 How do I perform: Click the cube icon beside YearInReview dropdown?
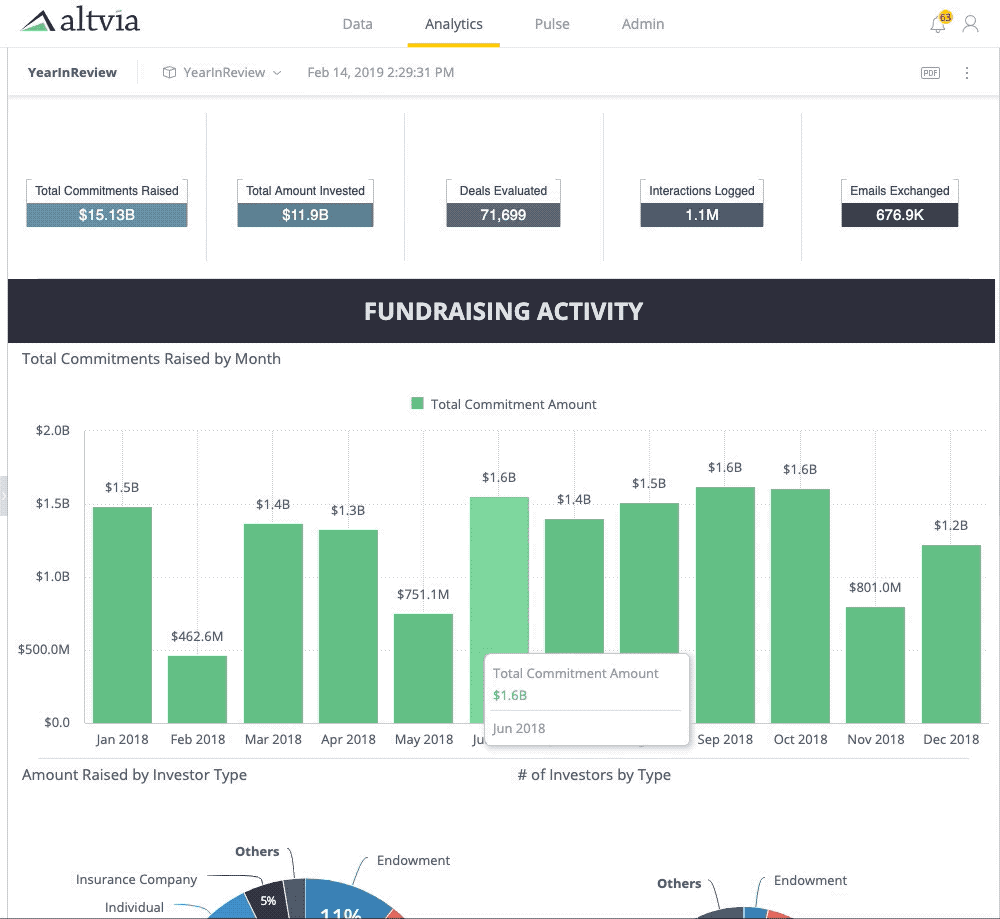(169, 73)
